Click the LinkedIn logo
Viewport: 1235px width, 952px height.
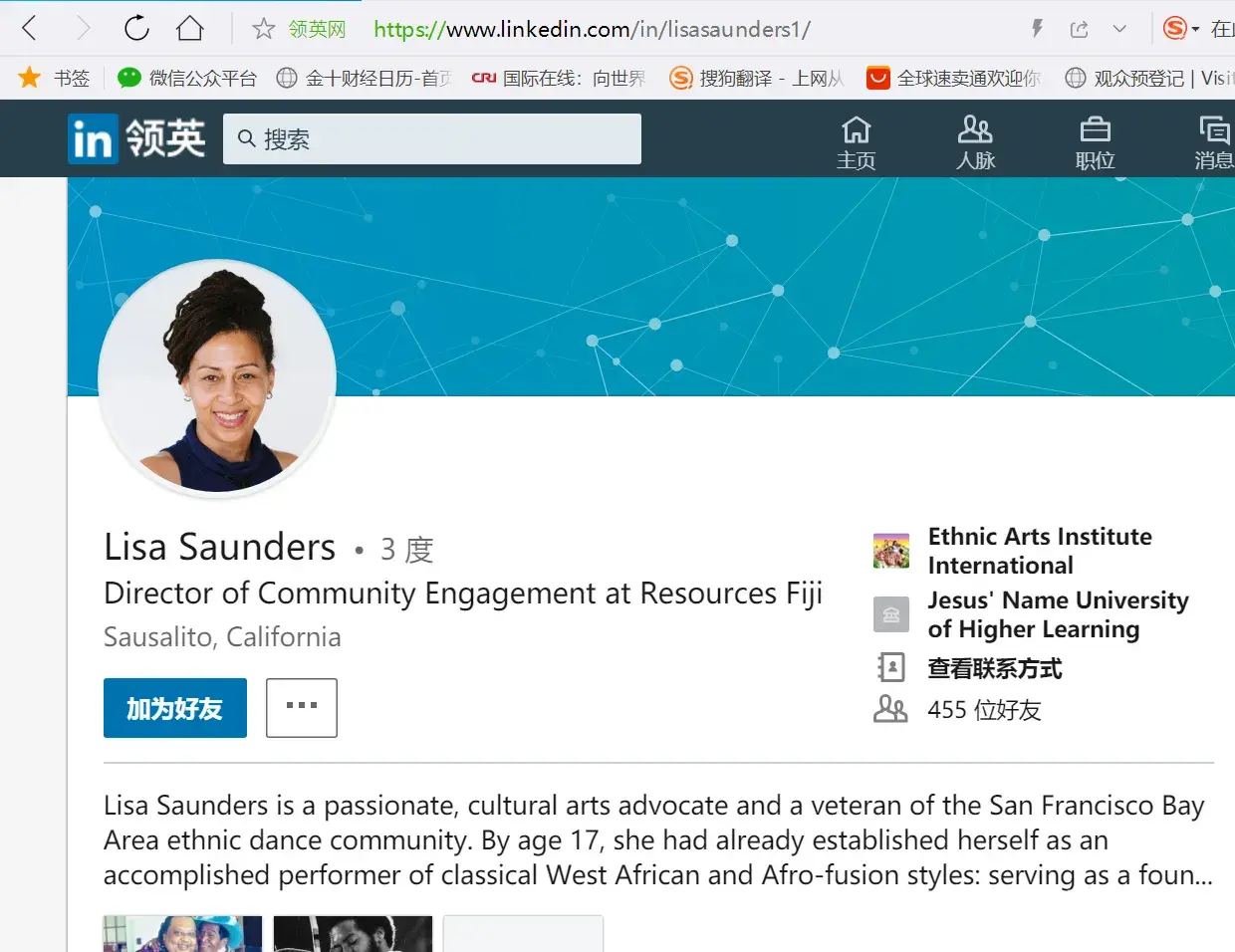[x=136, y=138]
